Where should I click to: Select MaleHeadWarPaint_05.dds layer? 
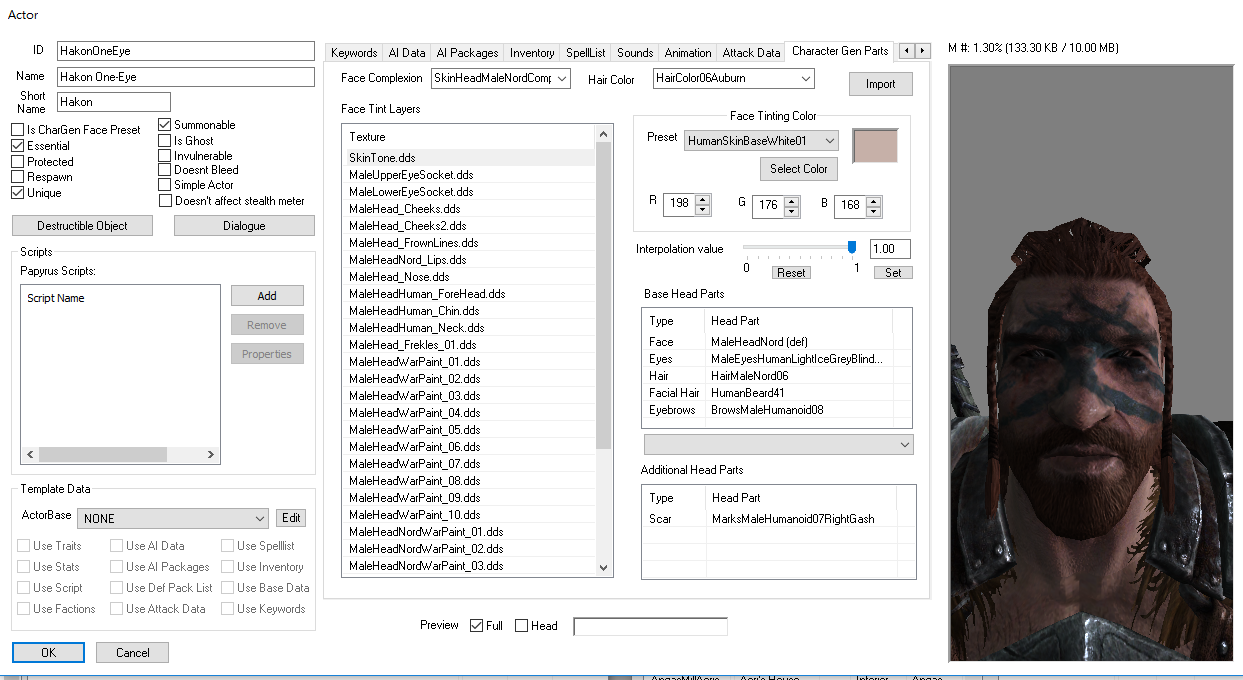470,430
